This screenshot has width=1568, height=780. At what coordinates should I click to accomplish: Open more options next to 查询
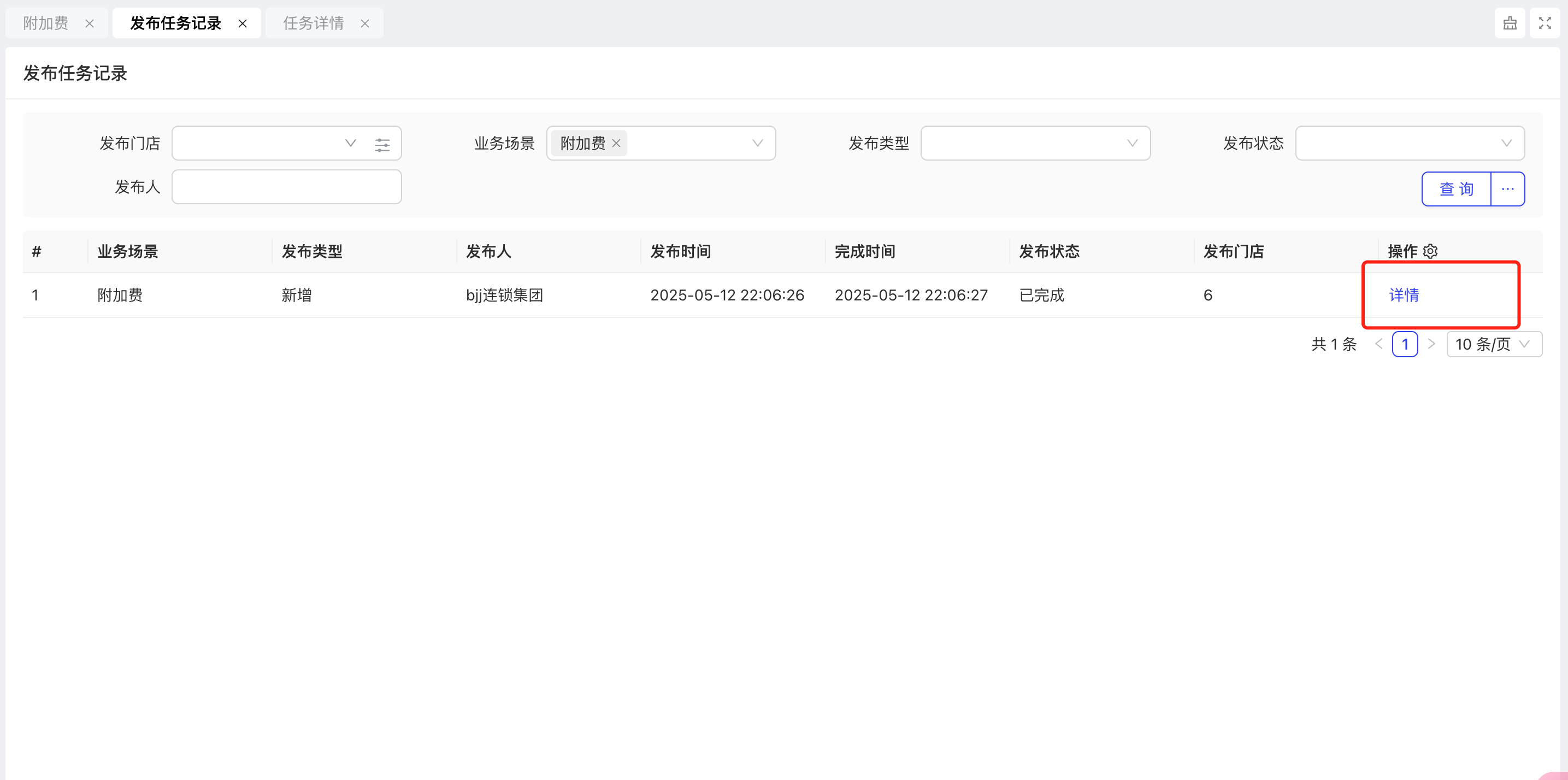1508,189
